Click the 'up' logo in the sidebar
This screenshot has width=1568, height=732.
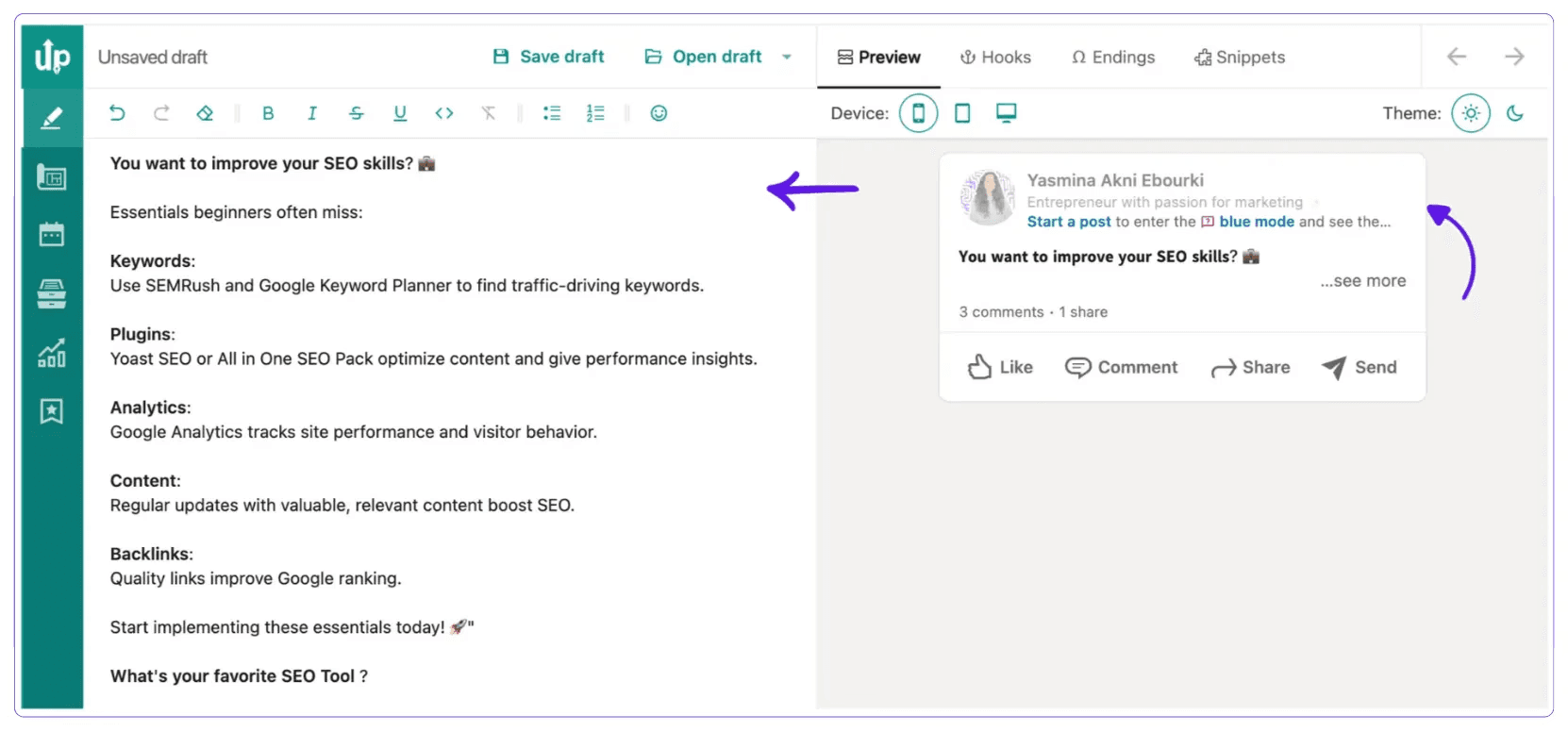click(x=52, y=57)
